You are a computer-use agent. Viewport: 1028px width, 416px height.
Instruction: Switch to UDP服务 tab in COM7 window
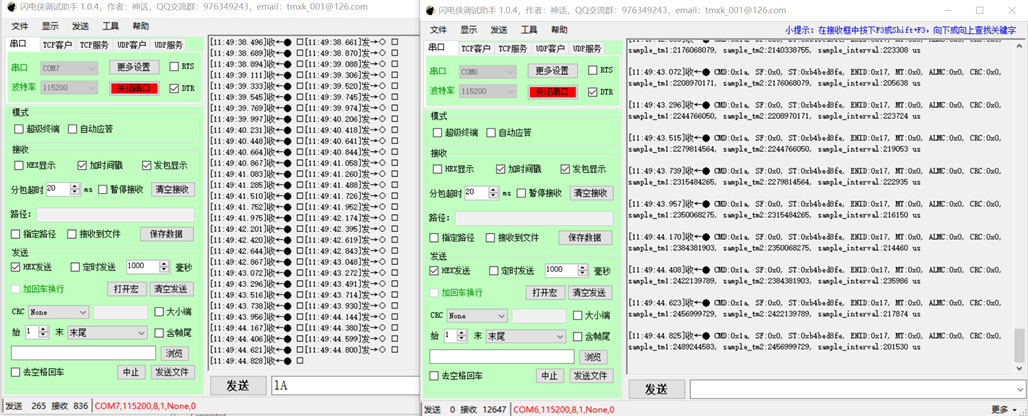click(x=168, y=45)
